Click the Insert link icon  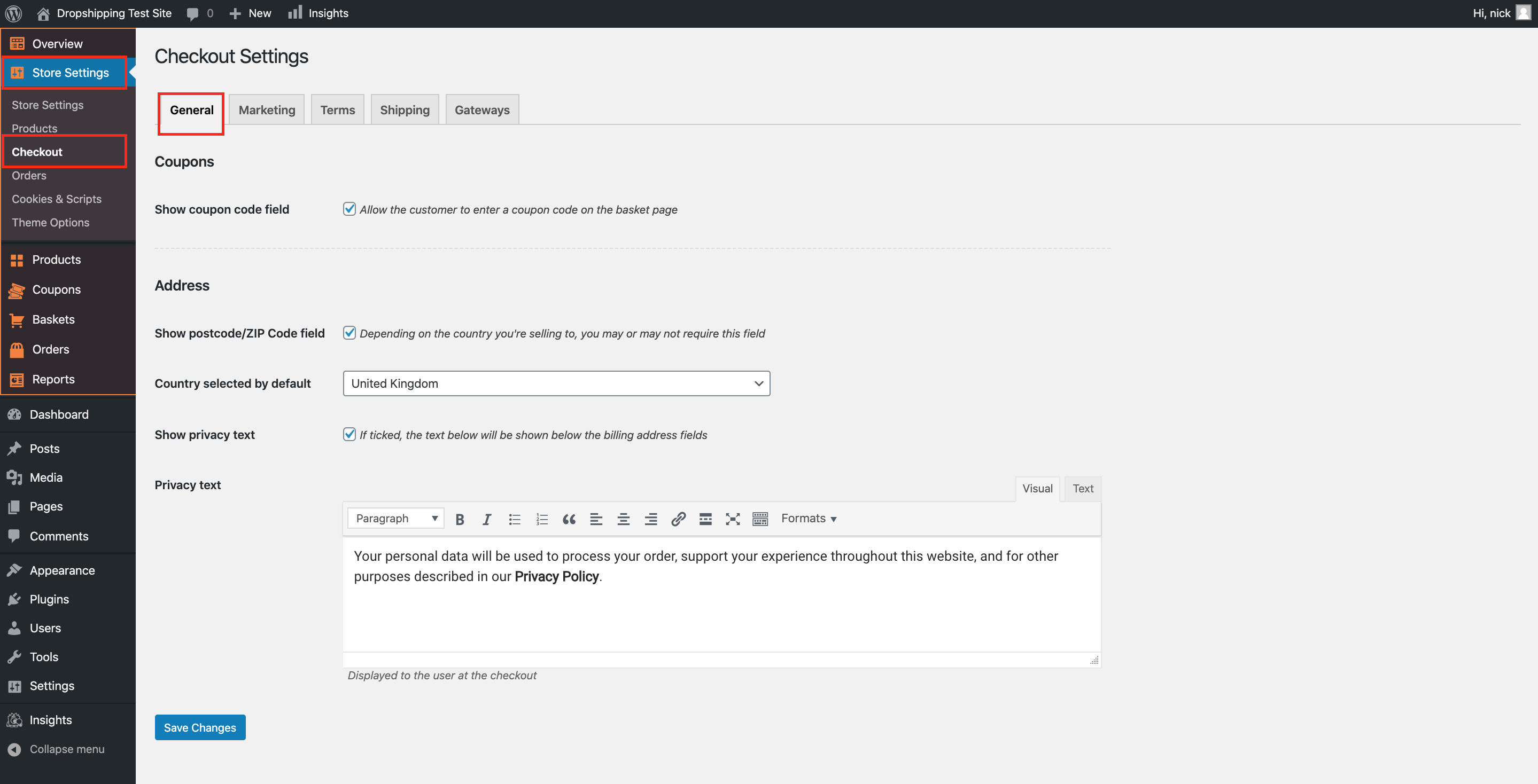[678, 519]
